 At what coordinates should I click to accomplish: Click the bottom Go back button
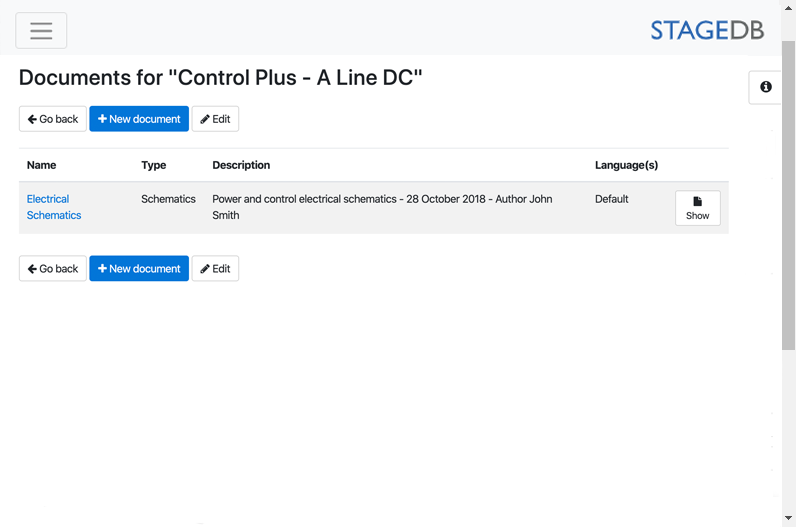click(53, 269)
